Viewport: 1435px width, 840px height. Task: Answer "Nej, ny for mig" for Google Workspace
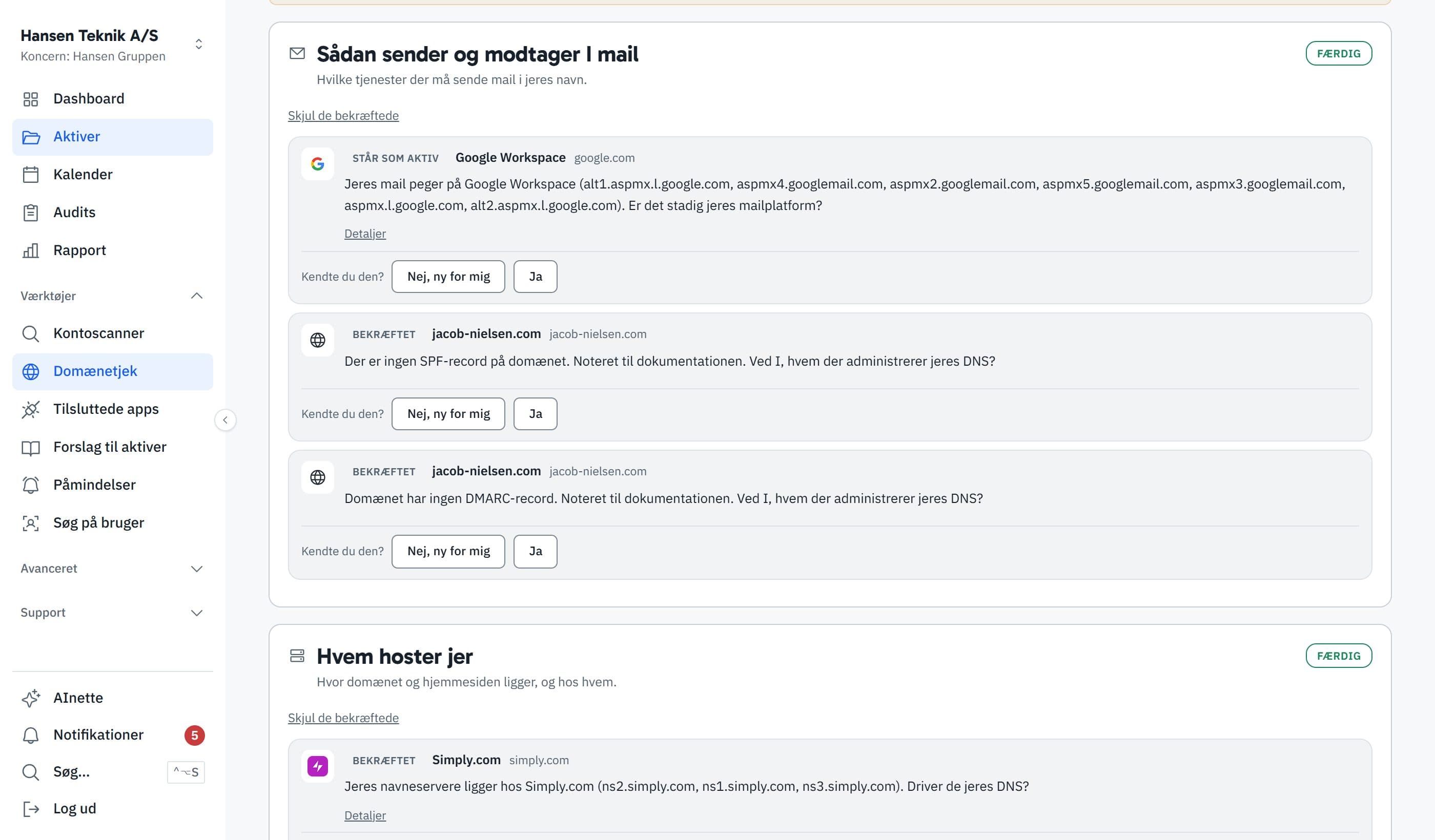click(448, 277)
